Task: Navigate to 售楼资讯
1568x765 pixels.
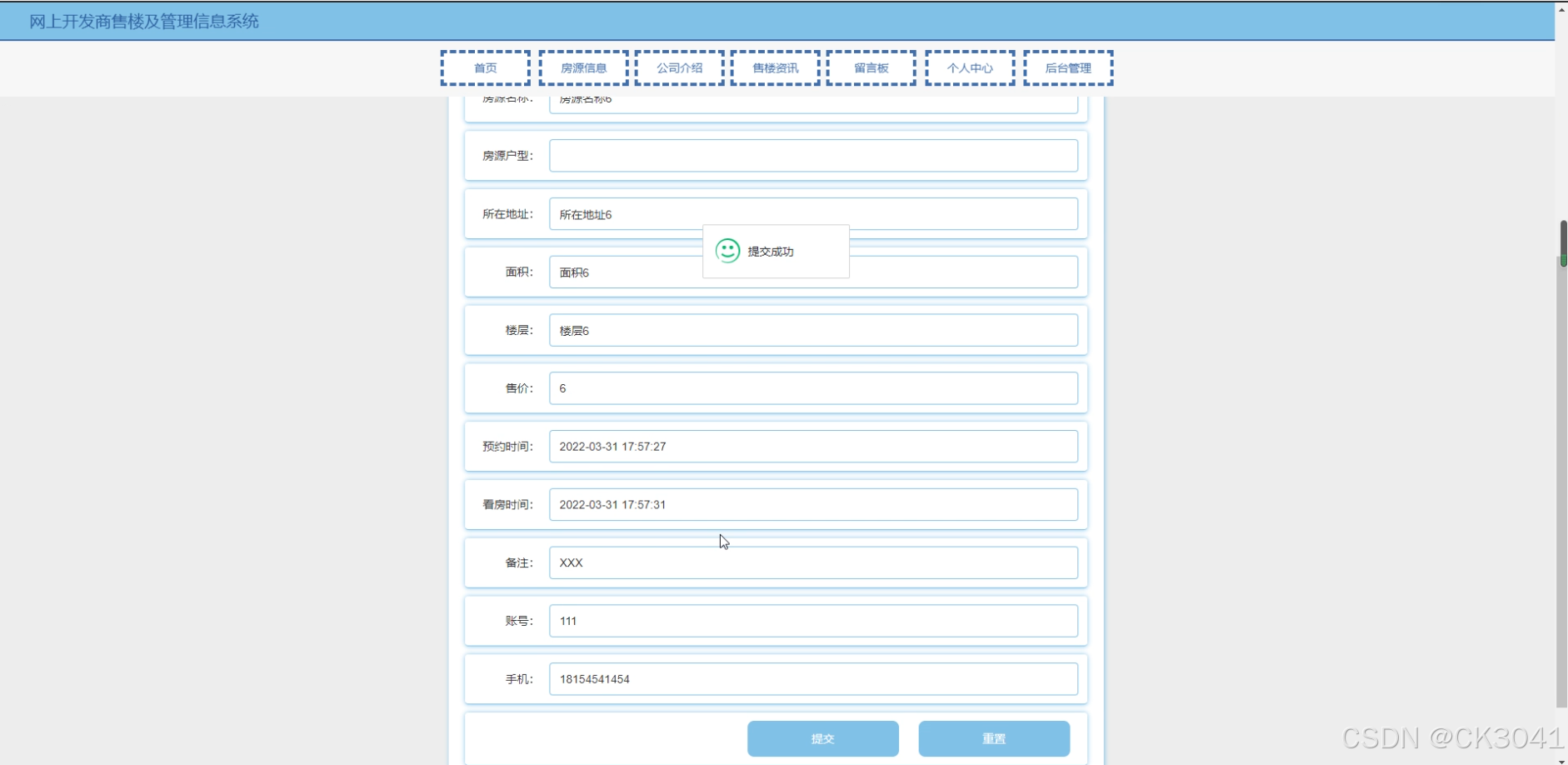Action: coord(774,67)
